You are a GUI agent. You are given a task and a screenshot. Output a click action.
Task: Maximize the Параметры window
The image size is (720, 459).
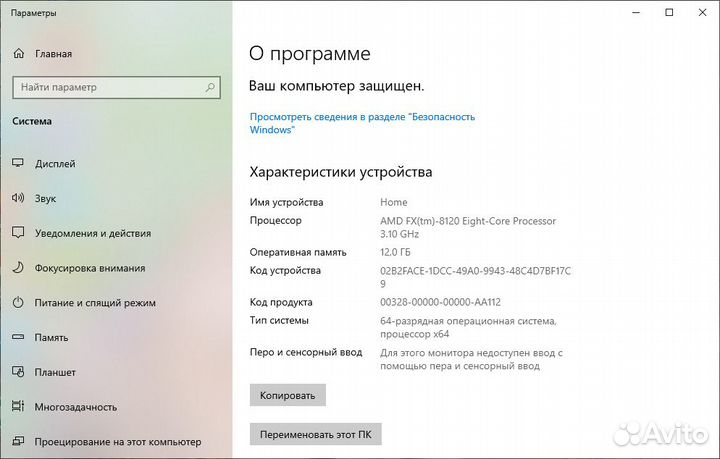click(669, 13)
